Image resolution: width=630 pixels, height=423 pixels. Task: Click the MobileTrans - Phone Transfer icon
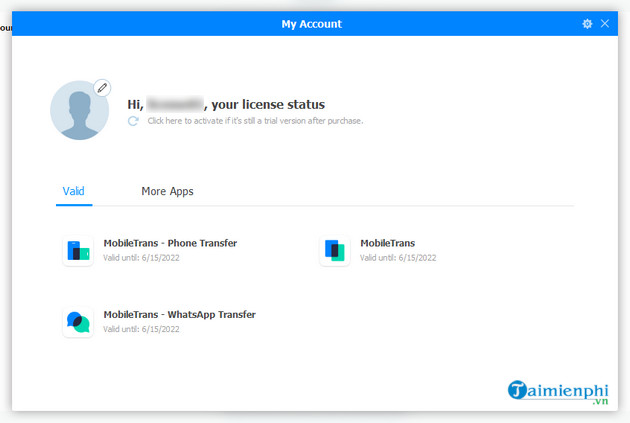coord(78,250)
